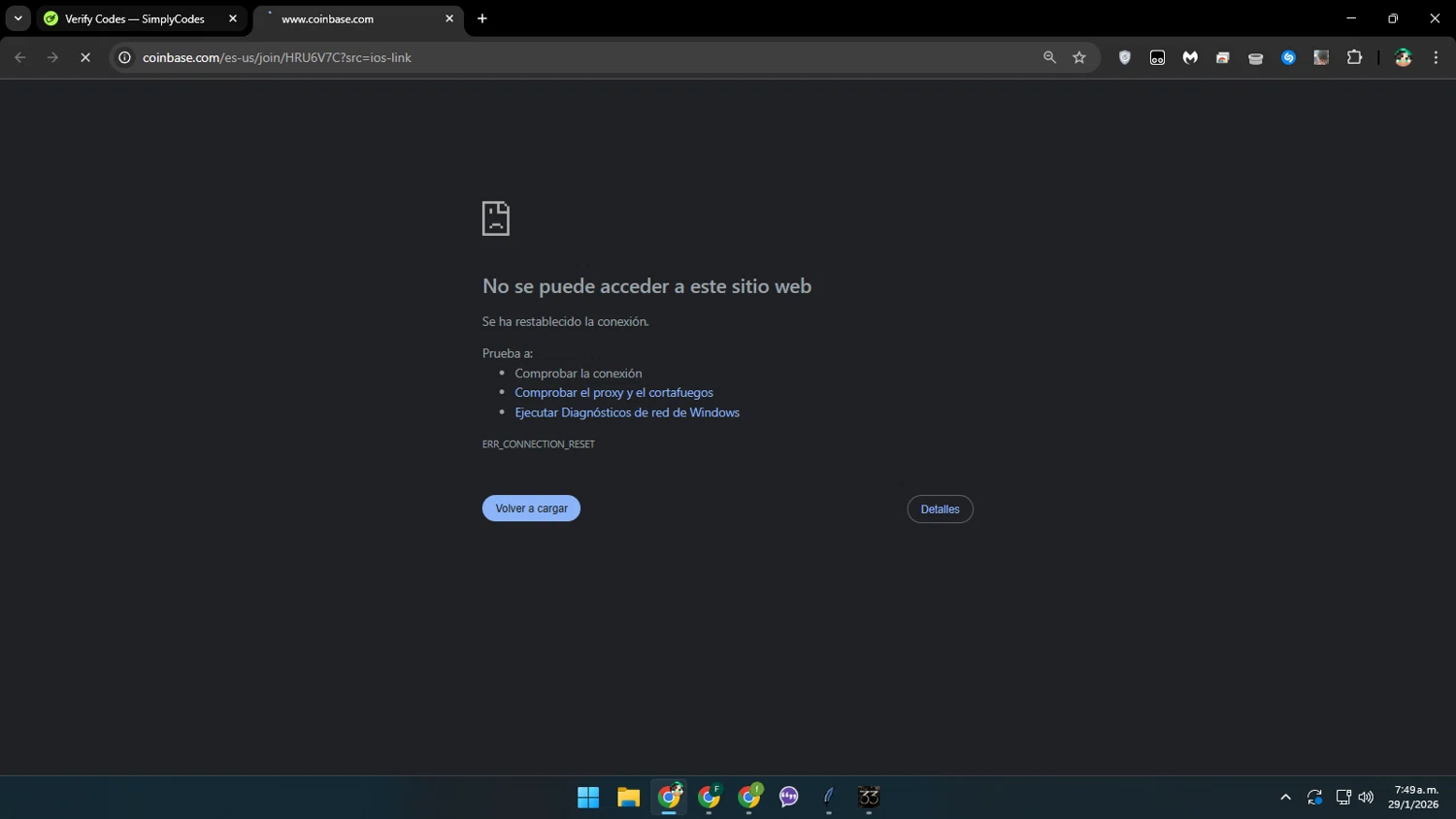1456x819 pixels.
Task: Open the volume speaker tray icon
Action: pyautogui.click(x=1366, y=798)
